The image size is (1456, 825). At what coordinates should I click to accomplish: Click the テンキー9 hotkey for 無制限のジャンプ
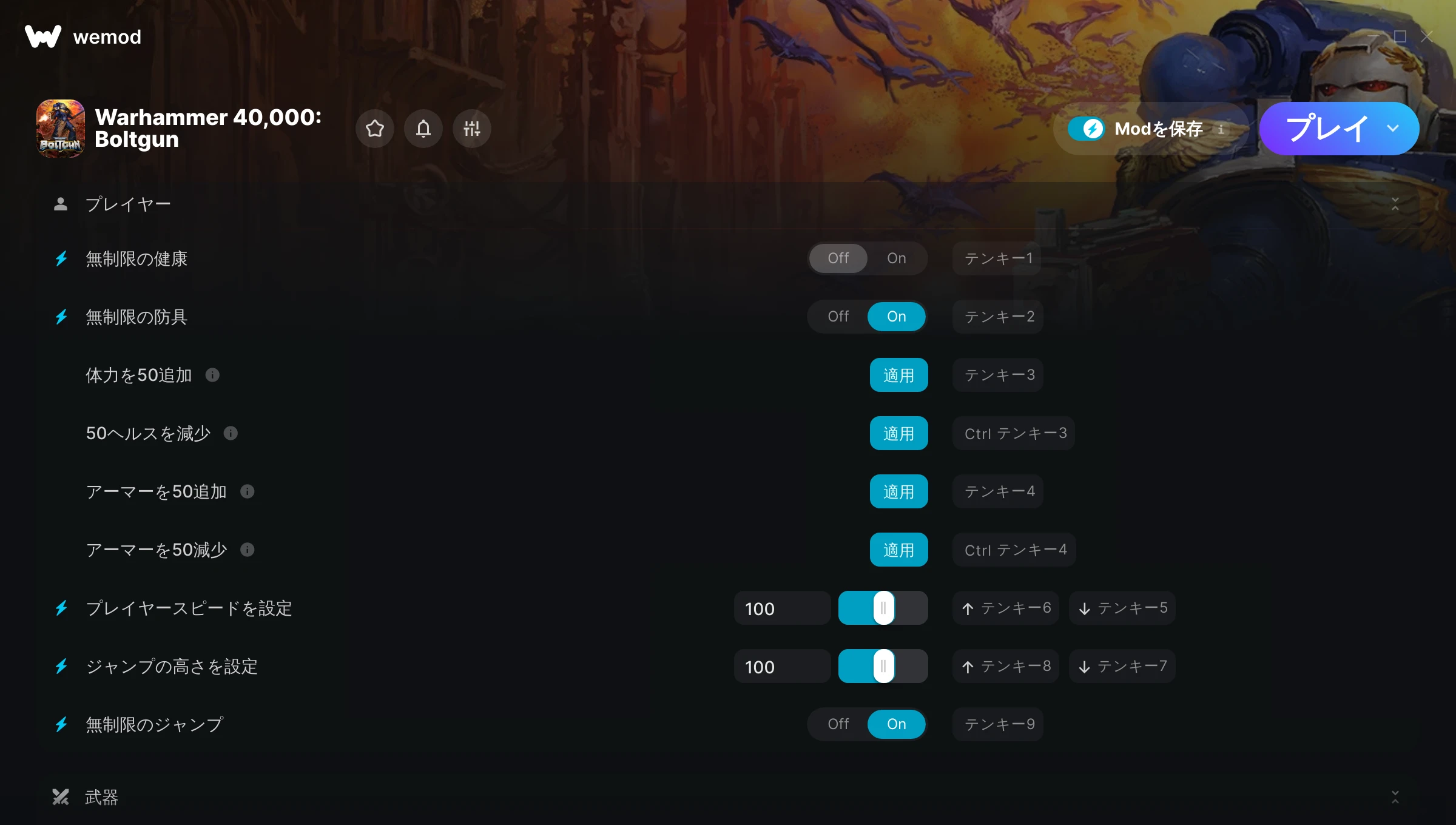pos(998,724)
